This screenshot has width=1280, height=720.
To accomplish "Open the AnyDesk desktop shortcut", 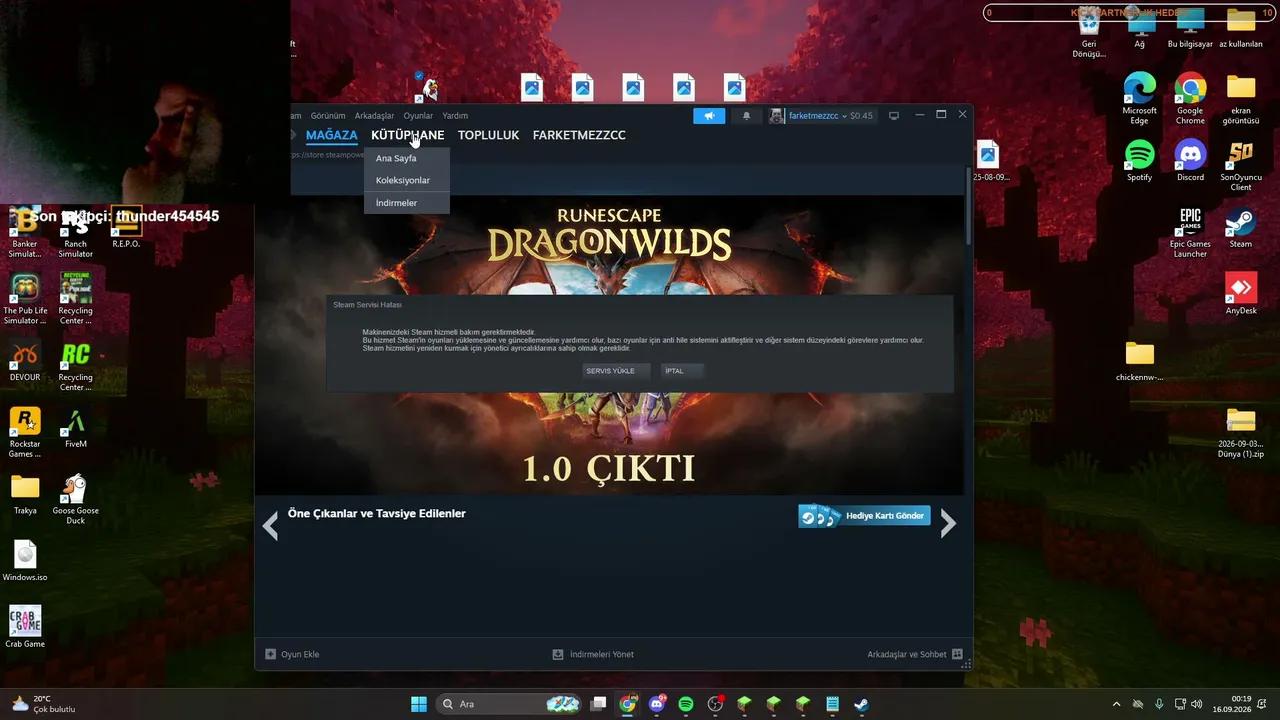I will (x=1241, y=294).
